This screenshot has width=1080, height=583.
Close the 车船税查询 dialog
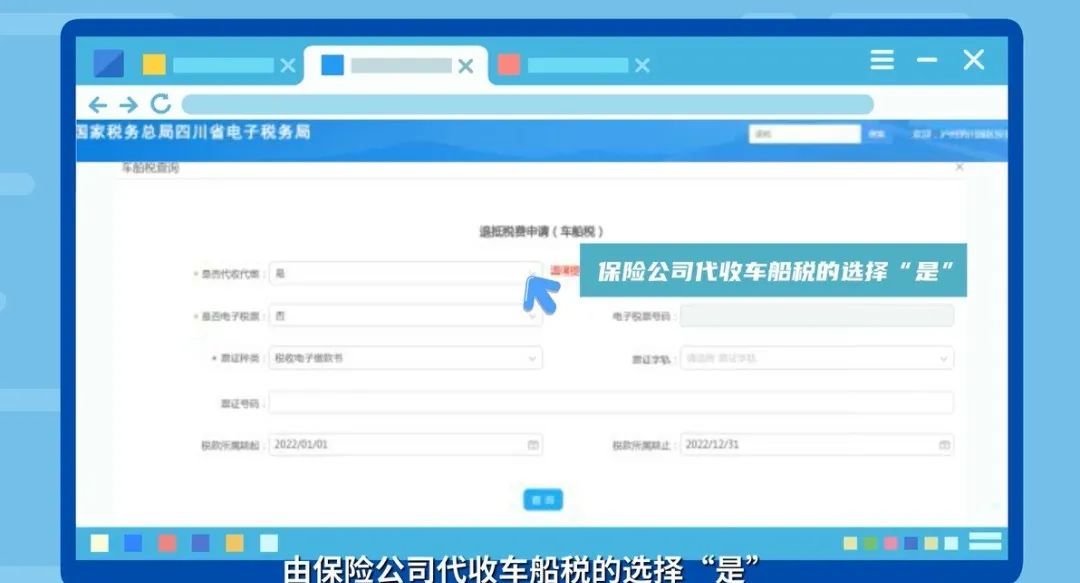(959, 167)
